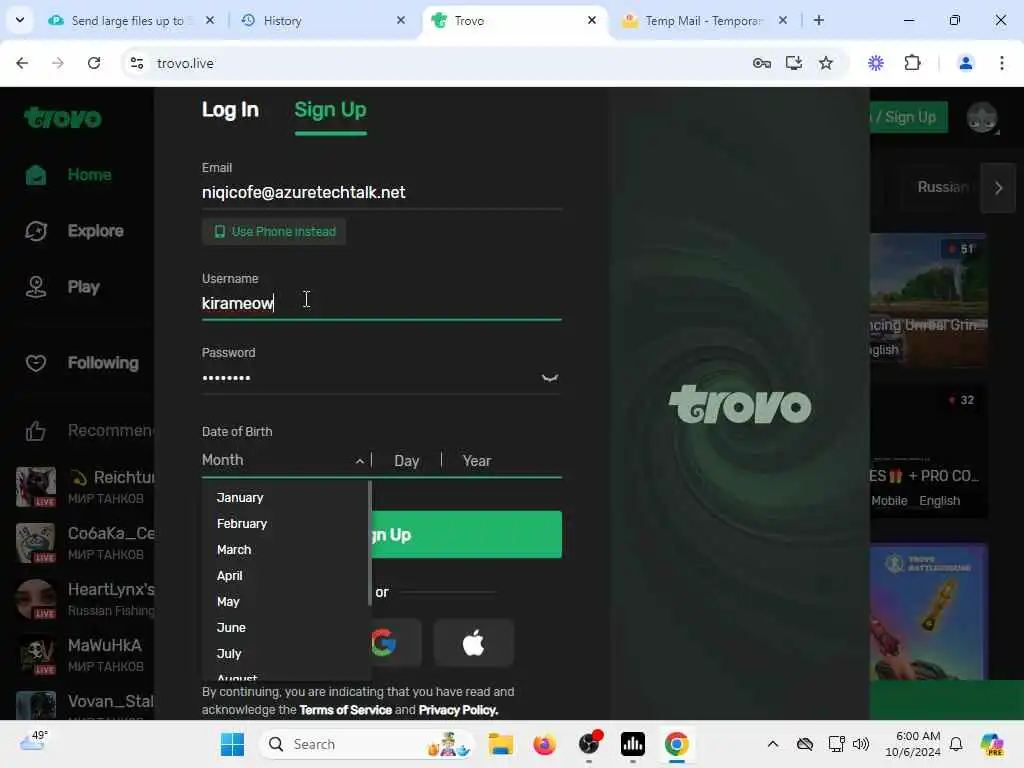Open the Play sidebar item
This screenshot has width=1024, height=768.
coord(62,287)
